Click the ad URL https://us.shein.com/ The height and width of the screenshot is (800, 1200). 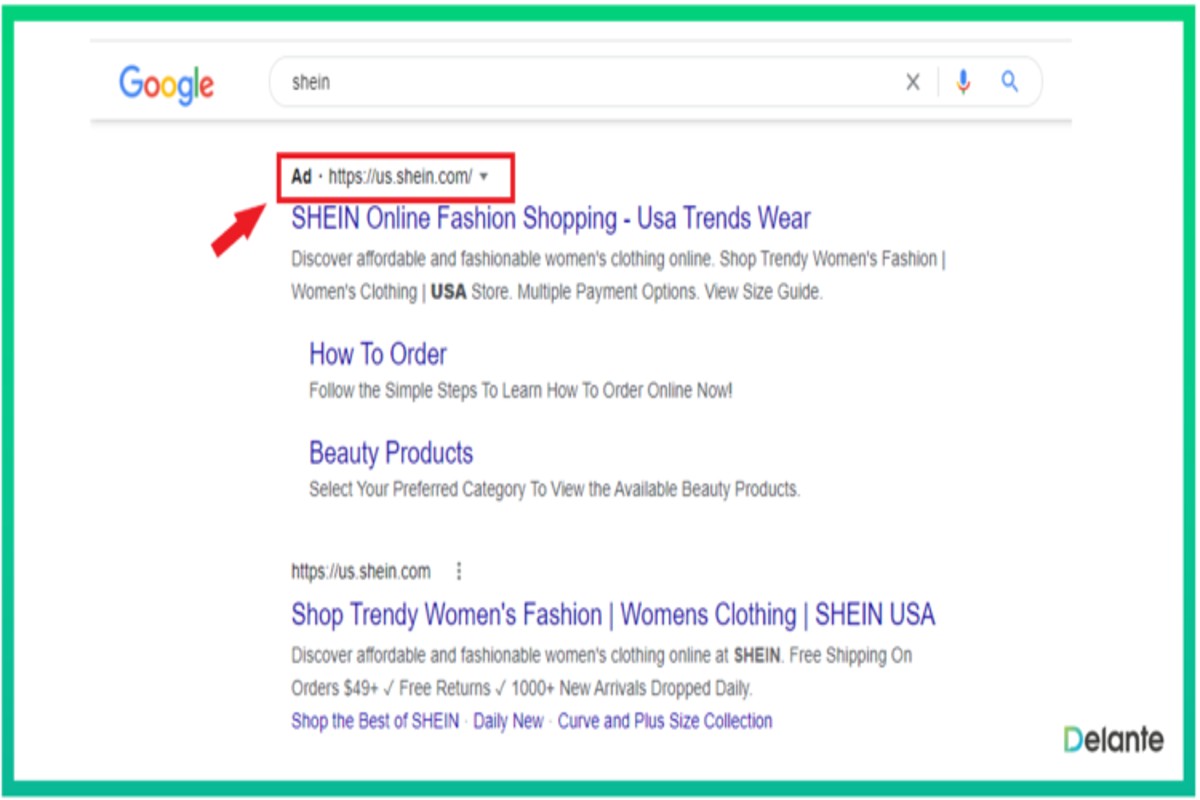pyautogui.click(x=400, y=177)
